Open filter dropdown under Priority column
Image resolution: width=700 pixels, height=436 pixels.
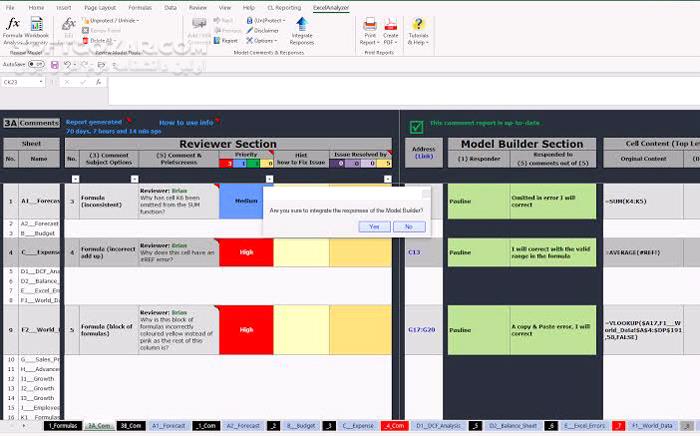(x=269, y=179)
